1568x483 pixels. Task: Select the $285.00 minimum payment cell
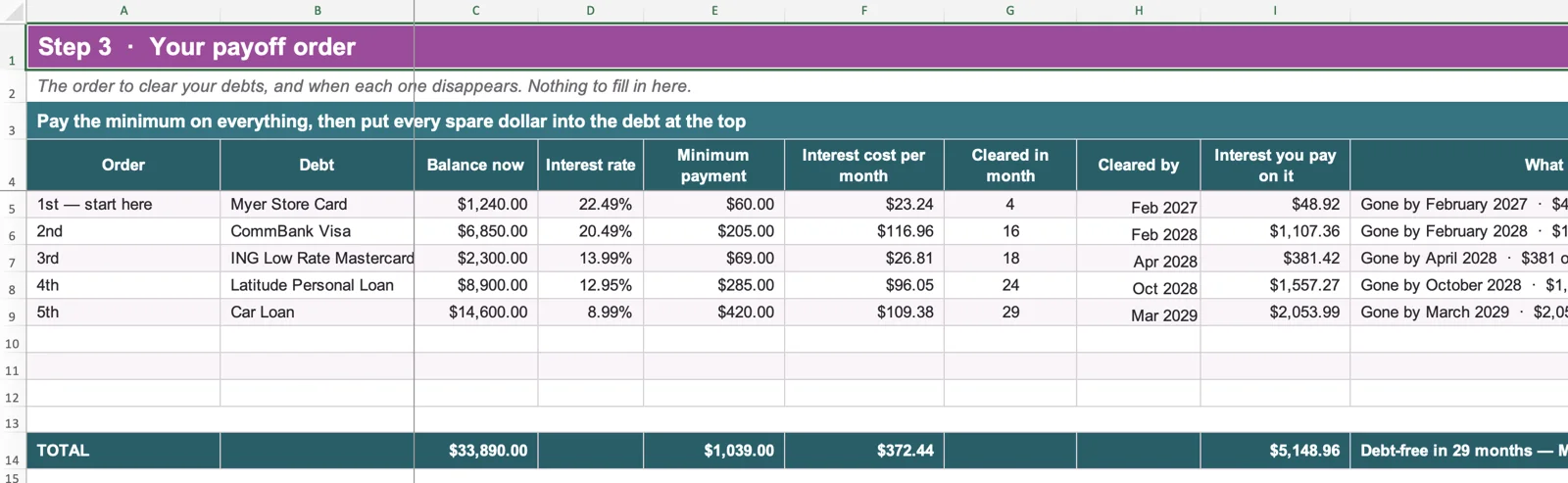[x=714, y=285]
